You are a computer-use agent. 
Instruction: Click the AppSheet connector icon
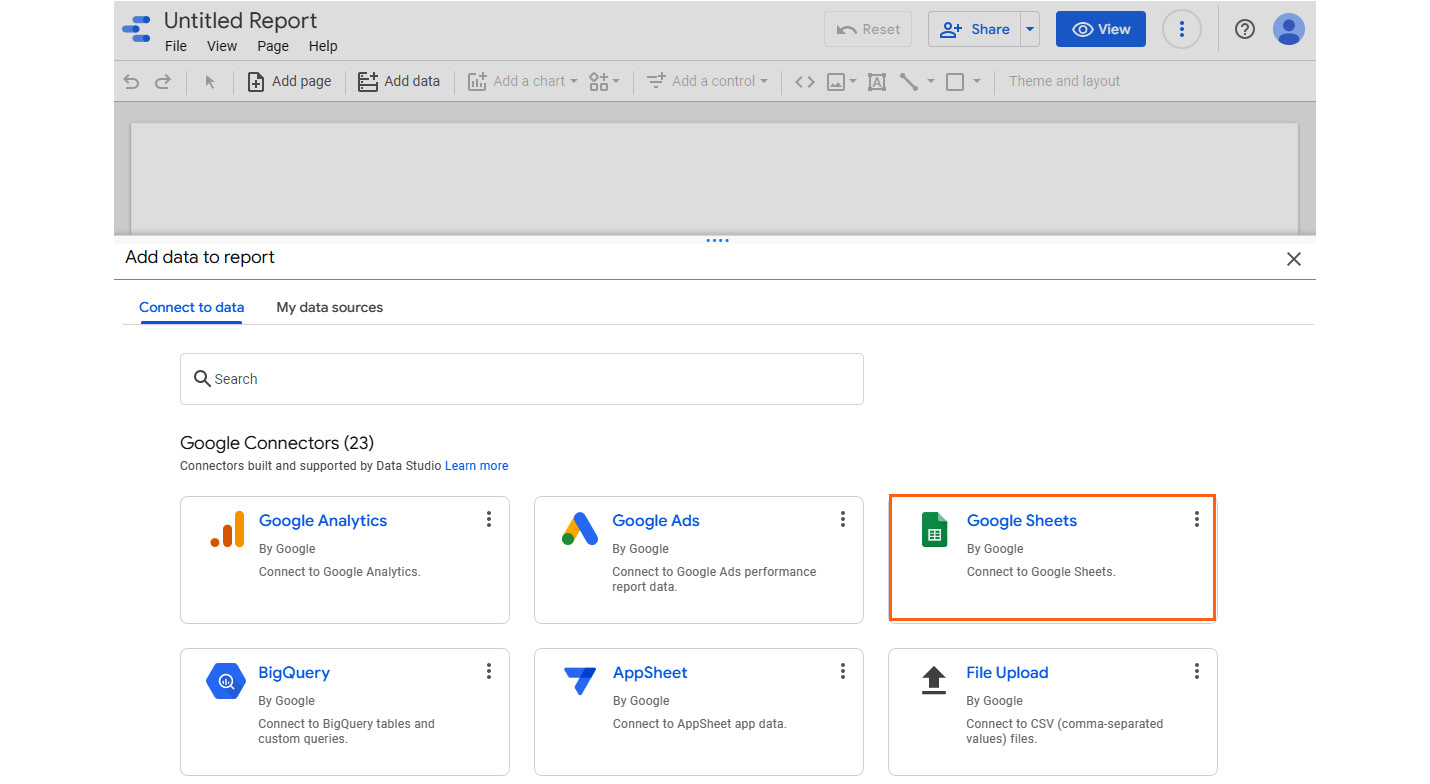pyautogui.click(x=580, y=681)
